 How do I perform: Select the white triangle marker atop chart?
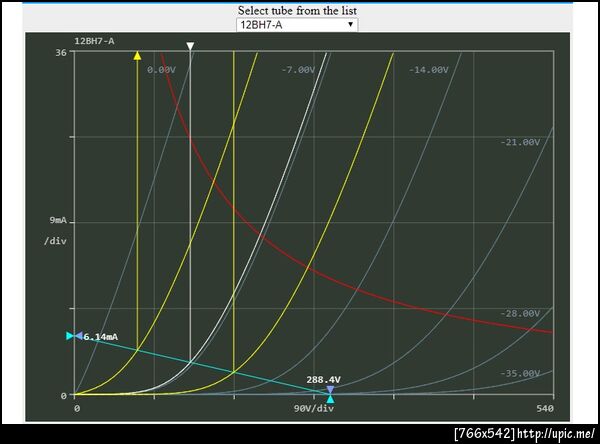pos(190,46)
